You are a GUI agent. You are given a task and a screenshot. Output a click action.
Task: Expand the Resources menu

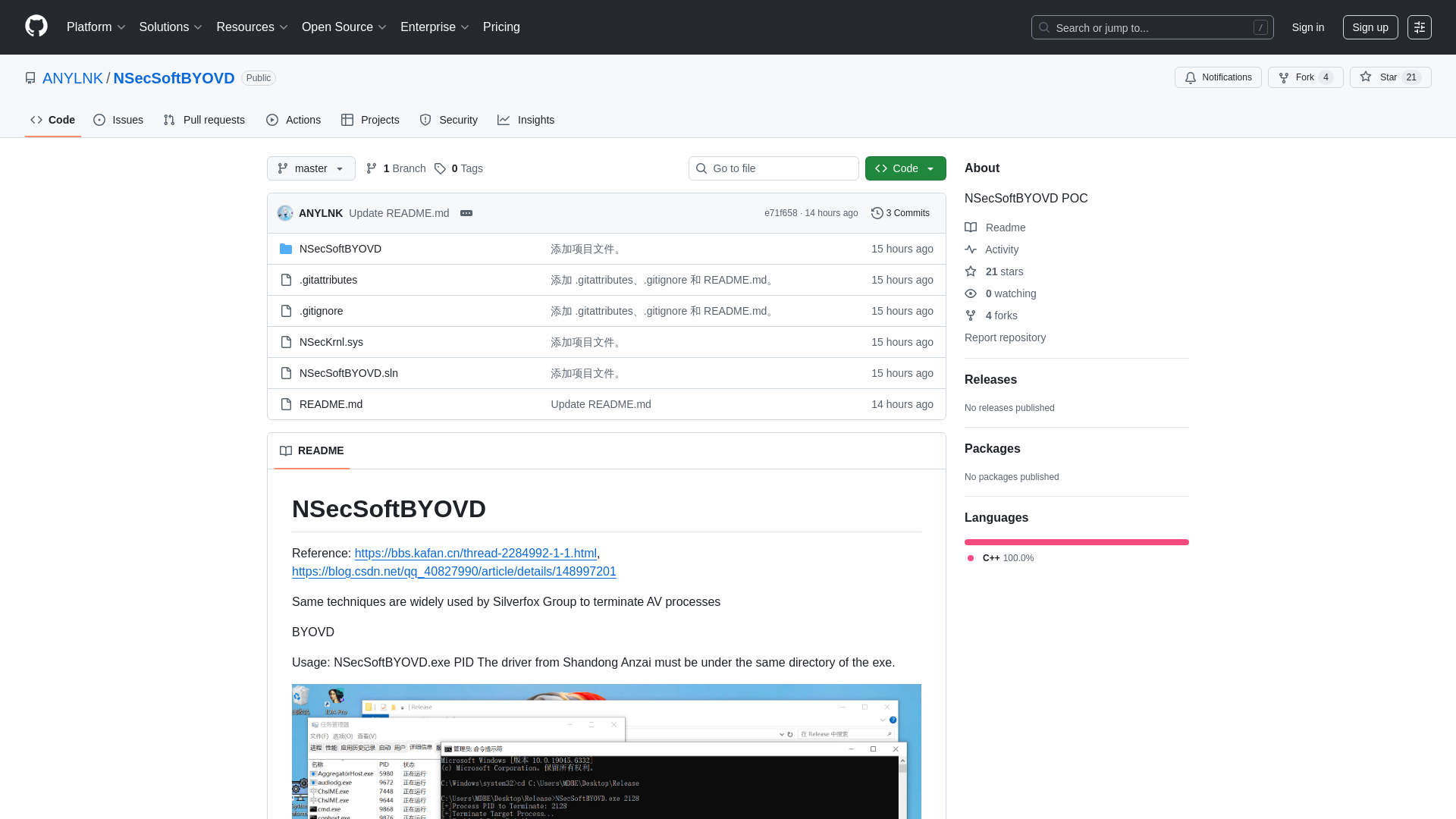tap(252, 27)
